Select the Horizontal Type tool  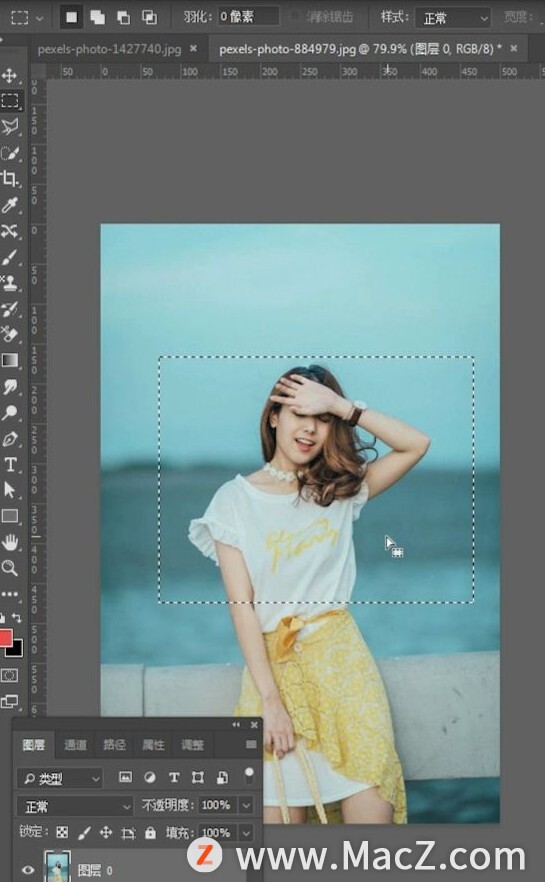click(10, 465)
